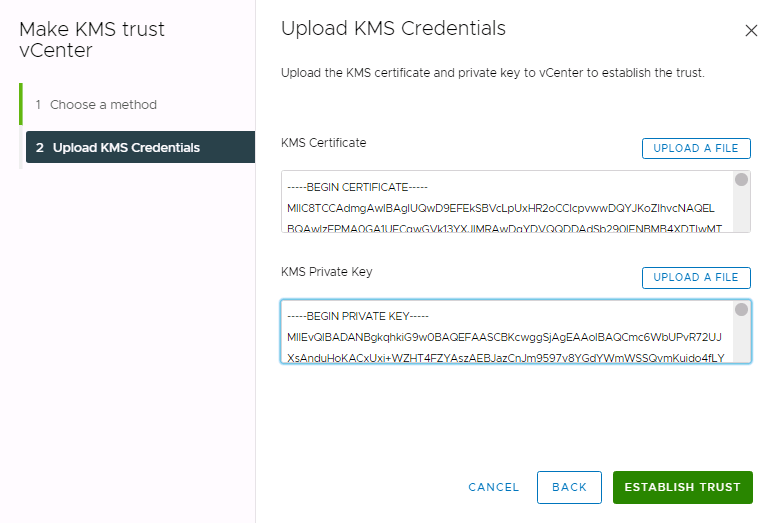Go to the Choose a method step
Image resolution: width=771 pixels, height=523 pixels.
pyautogui.click(x=104, y=105)
